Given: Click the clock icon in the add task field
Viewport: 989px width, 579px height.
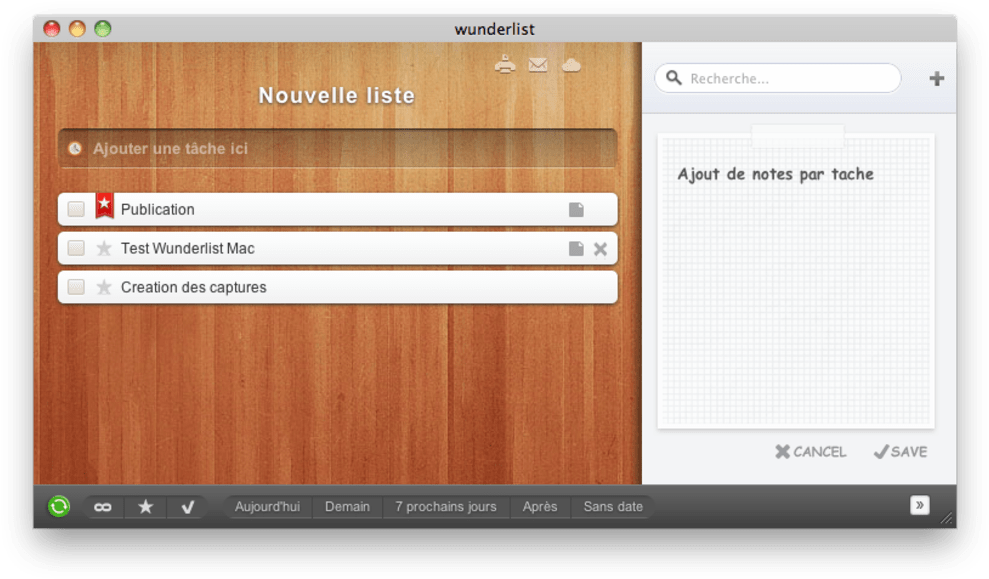Looking at the screenshot, I should 75,148.
